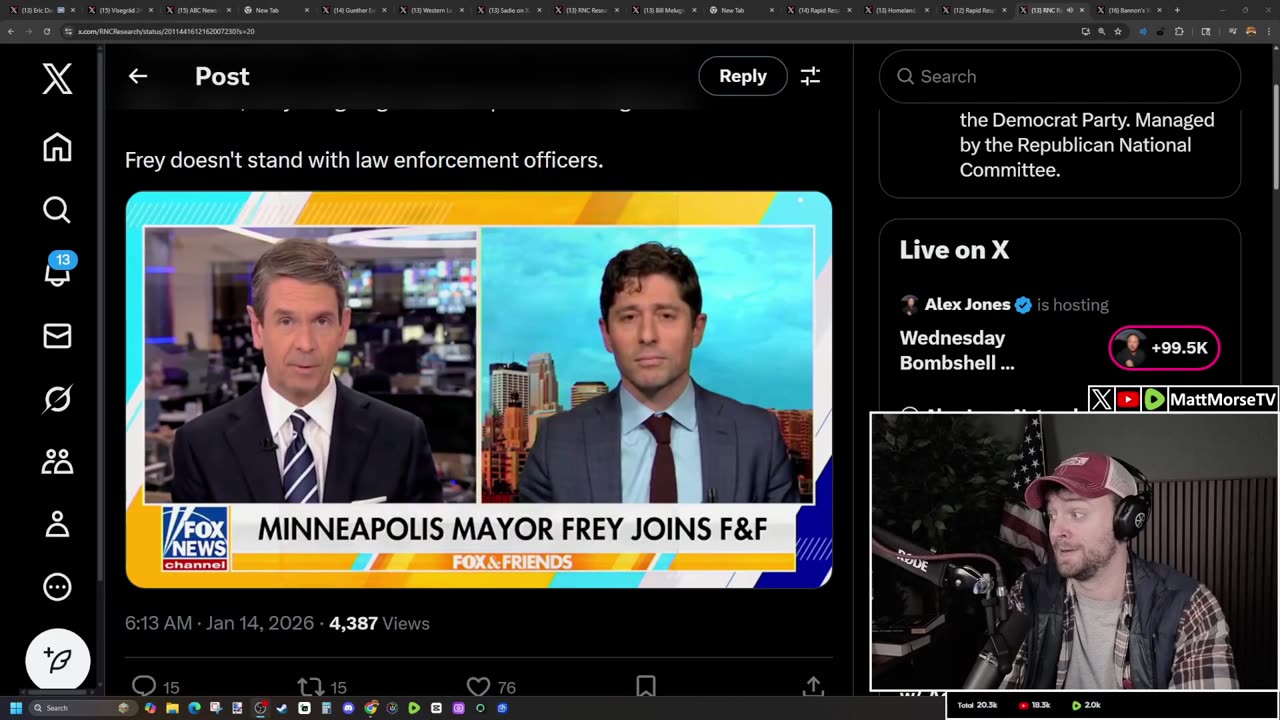Click the browser Back arrow

(x=11, y=31)
